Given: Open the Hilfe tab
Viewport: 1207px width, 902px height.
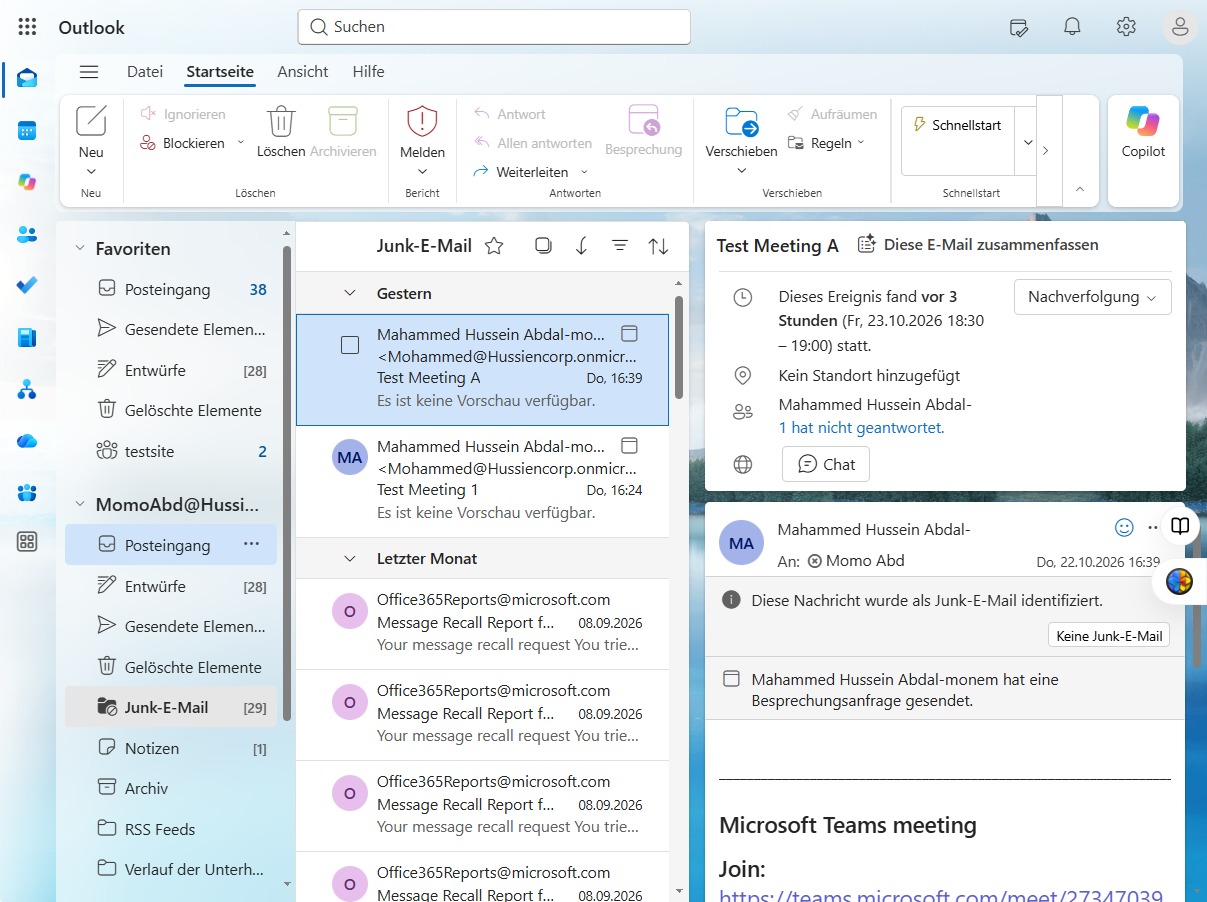Looking at the screenshot, I should click(x=368, y=72).
